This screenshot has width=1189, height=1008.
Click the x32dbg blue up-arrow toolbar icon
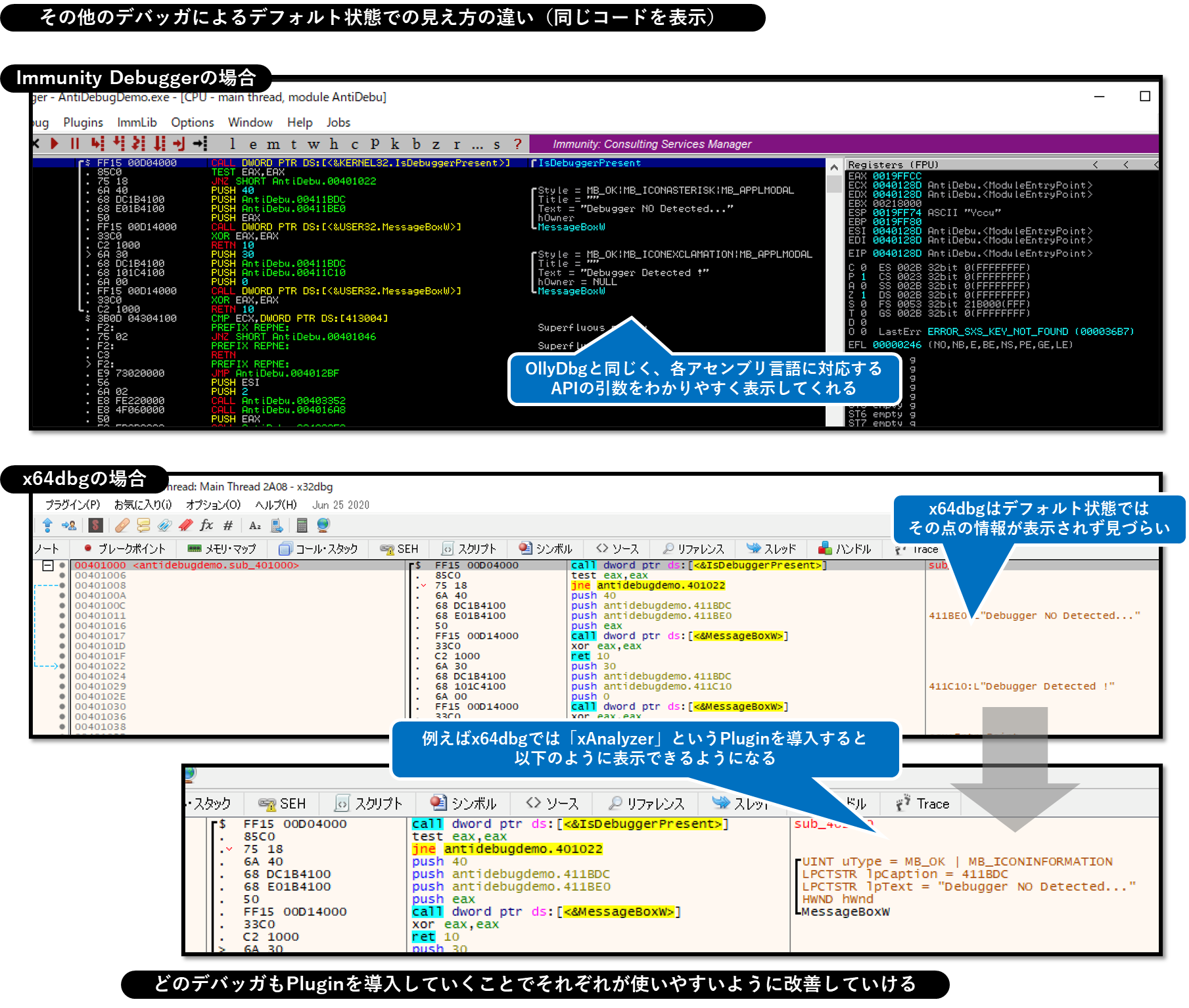47,525
